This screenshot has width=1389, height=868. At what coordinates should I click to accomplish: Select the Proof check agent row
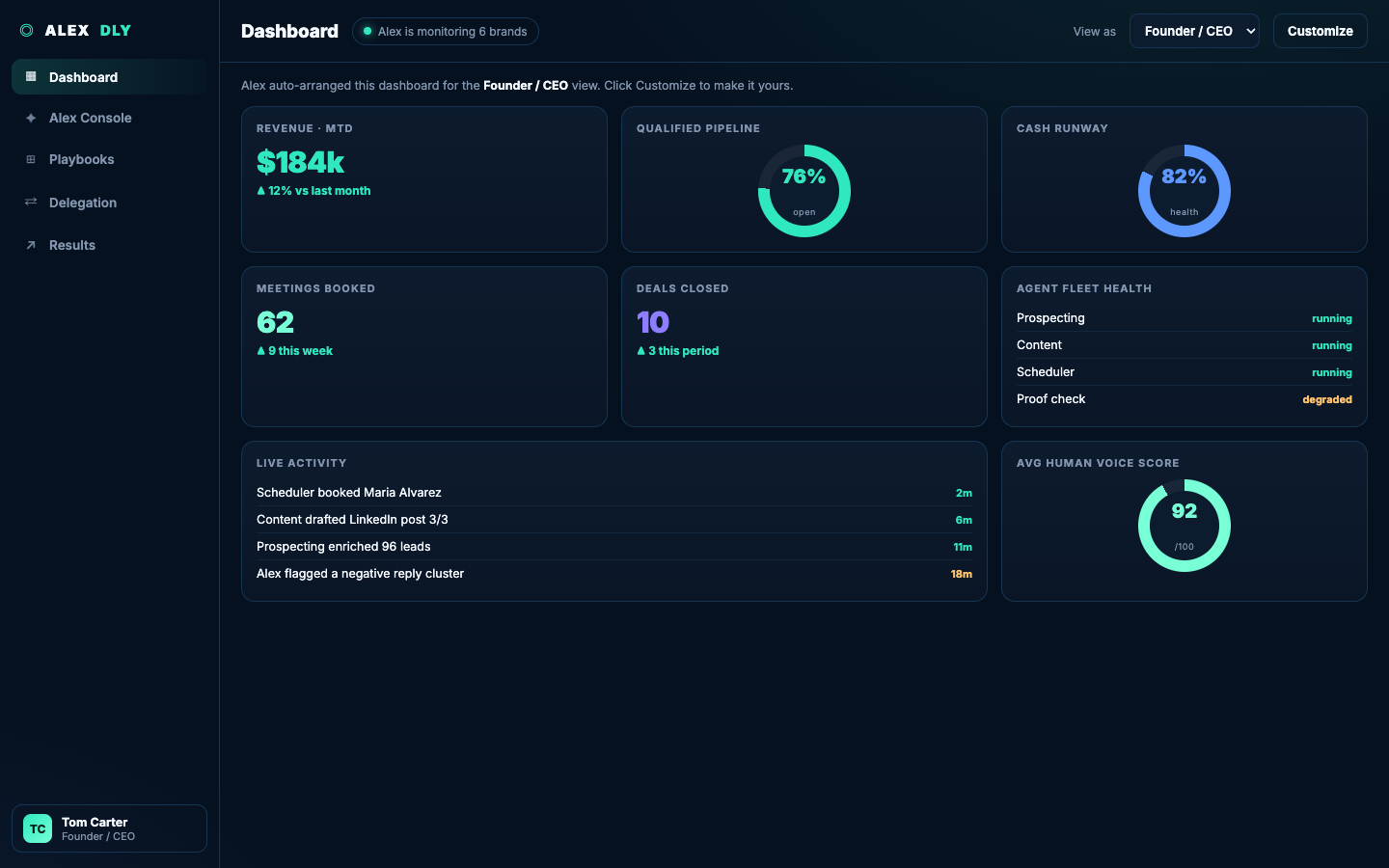[x=1185, y=399]
